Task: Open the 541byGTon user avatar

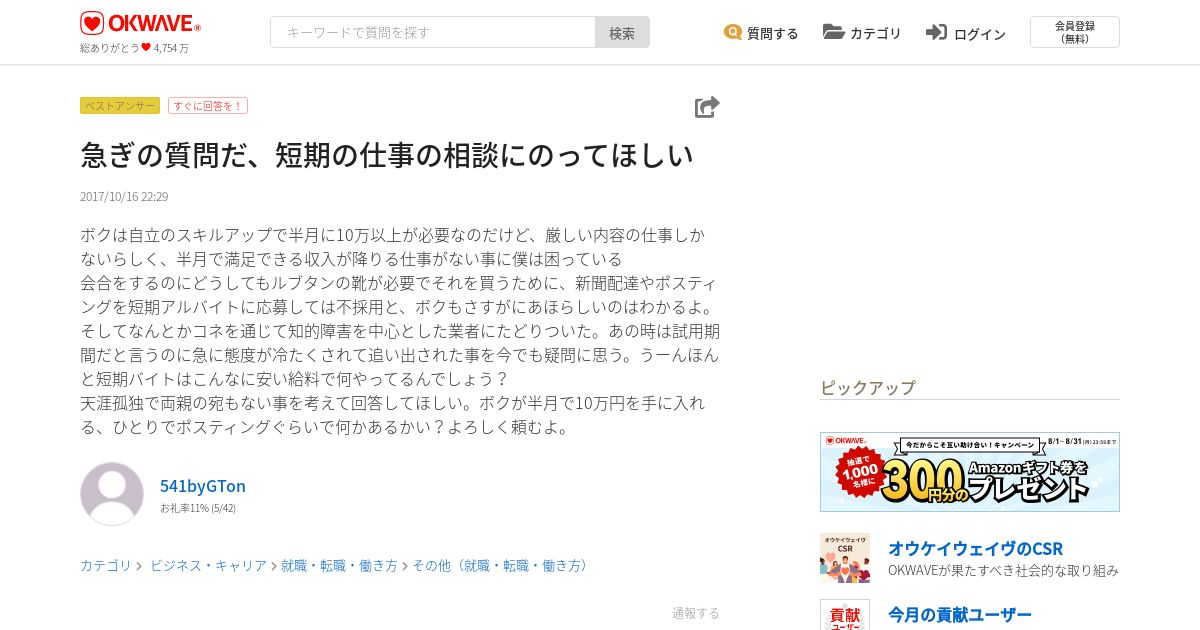Action: coord(112,494)
